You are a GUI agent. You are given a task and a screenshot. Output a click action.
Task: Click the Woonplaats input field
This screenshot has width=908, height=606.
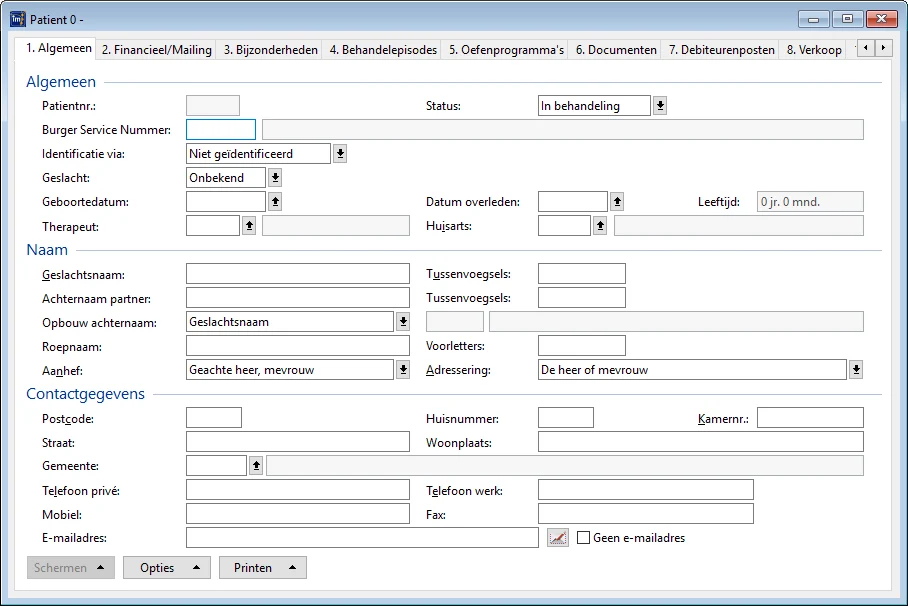tap(701, 441)
